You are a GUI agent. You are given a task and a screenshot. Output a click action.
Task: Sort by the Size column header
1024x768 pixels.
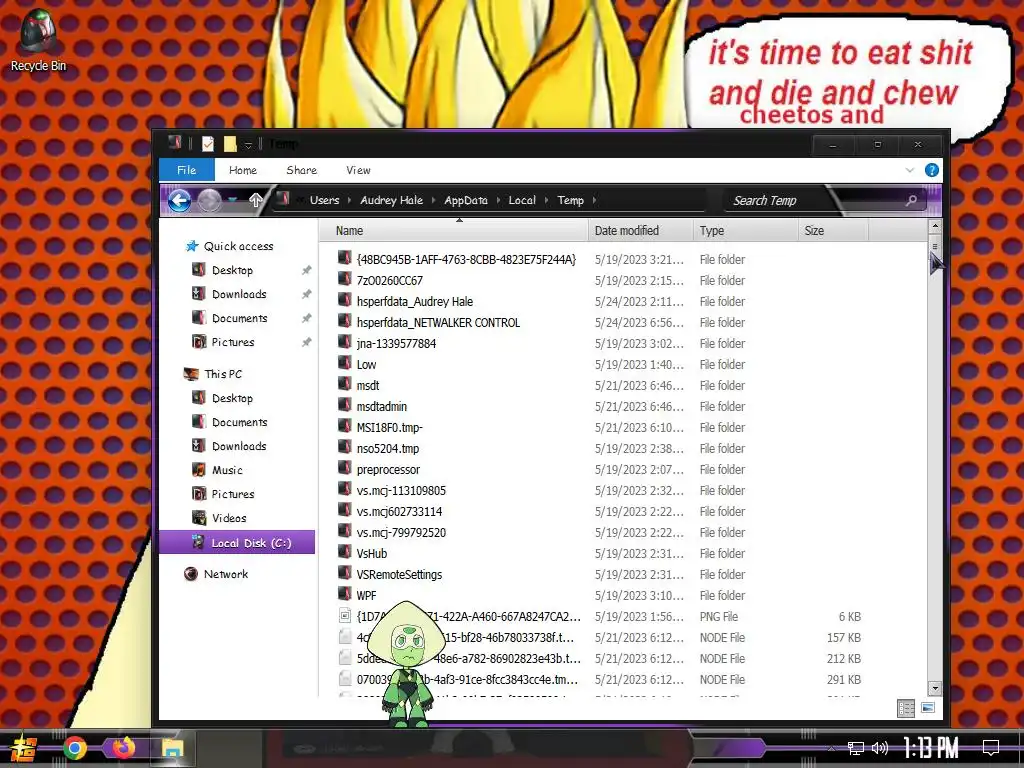pyautogui.click(x=833, y=231)
